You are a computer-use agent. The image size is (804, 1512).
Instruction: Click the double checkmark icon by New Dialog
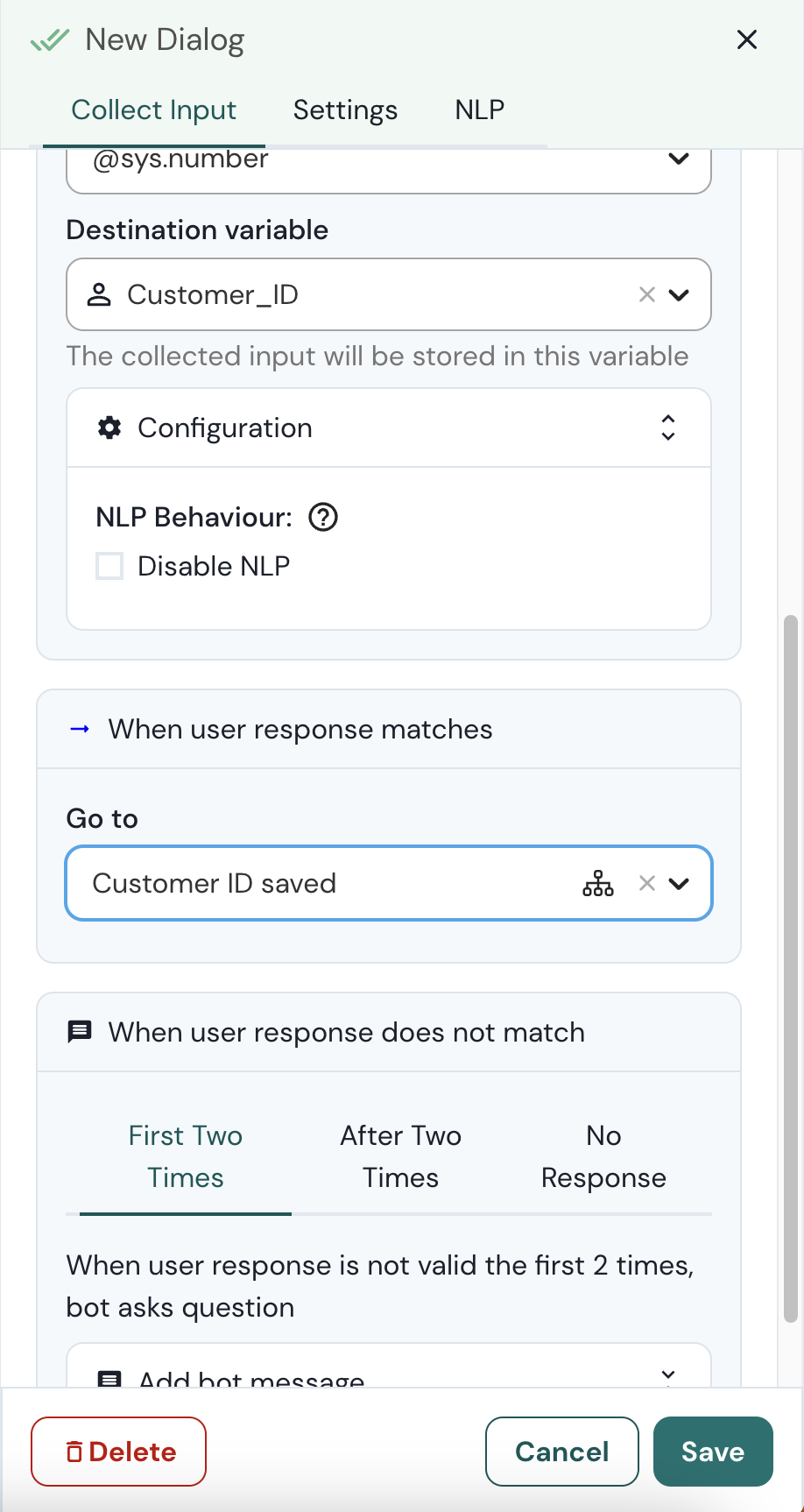coord(50,40)
